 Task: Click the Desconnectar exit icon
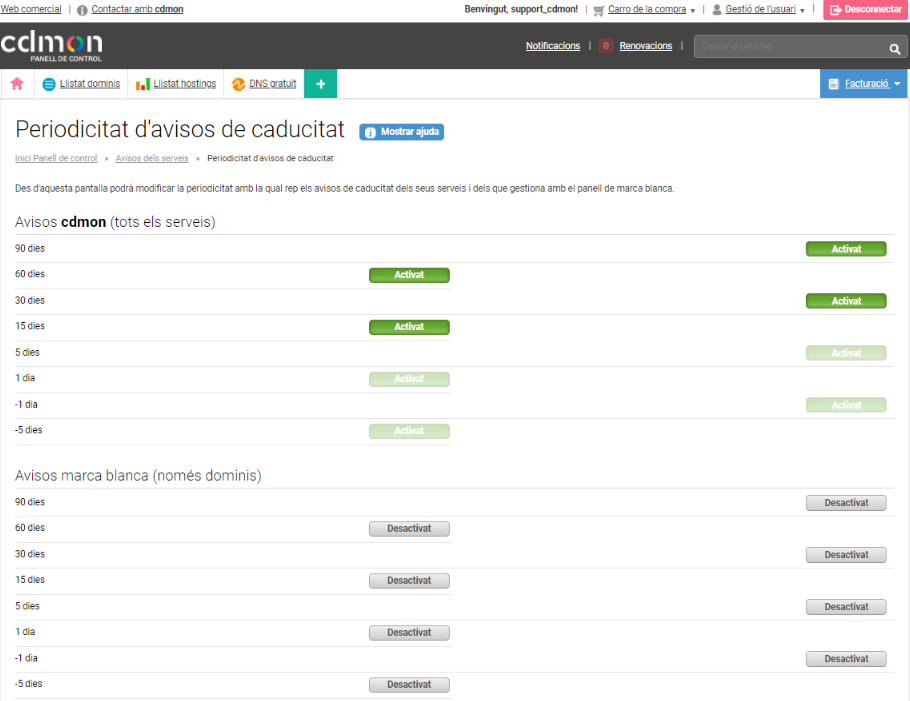[836, 10]
